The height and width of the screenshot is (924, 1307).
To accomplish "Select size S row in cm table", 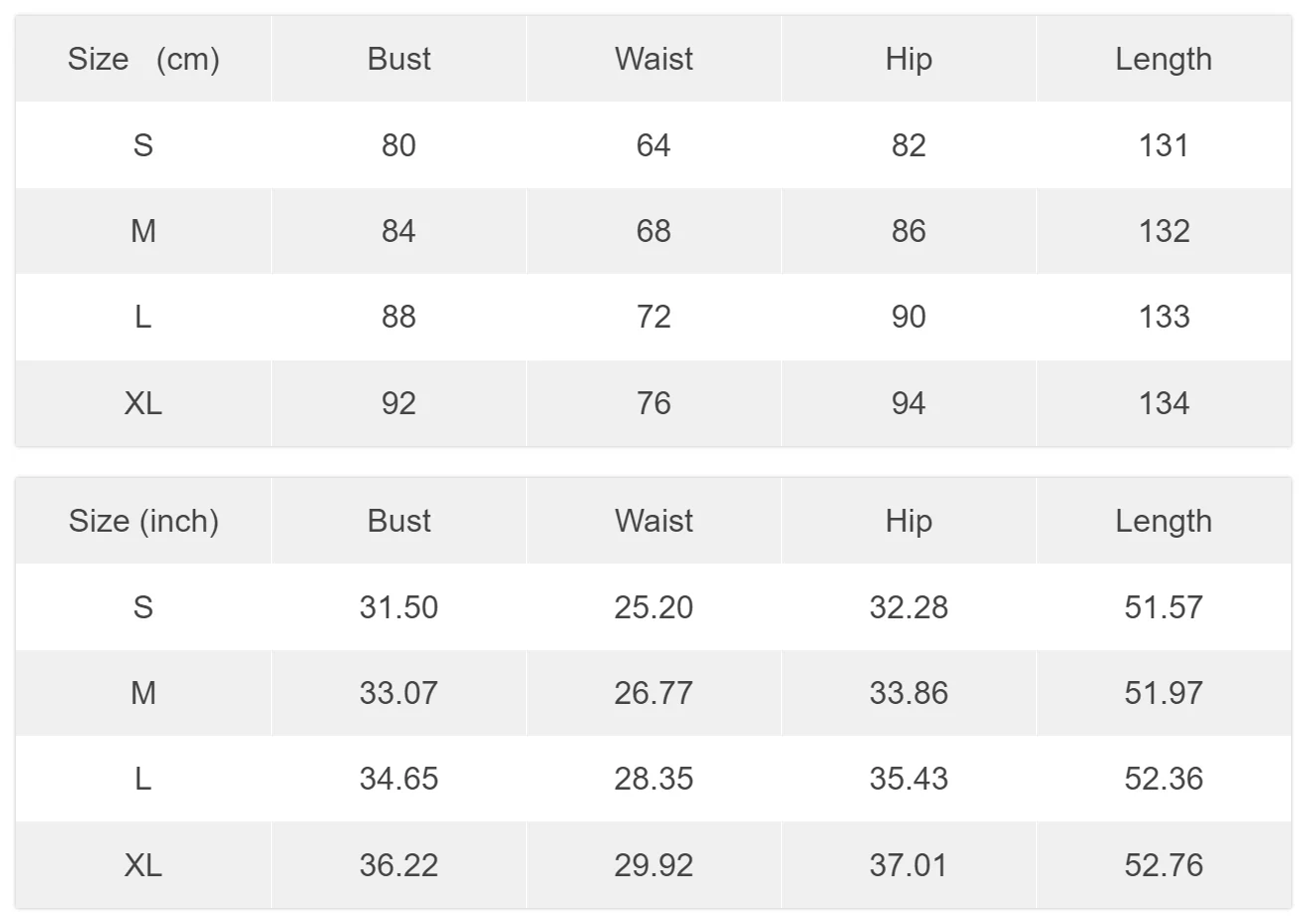I will (653, 145).
